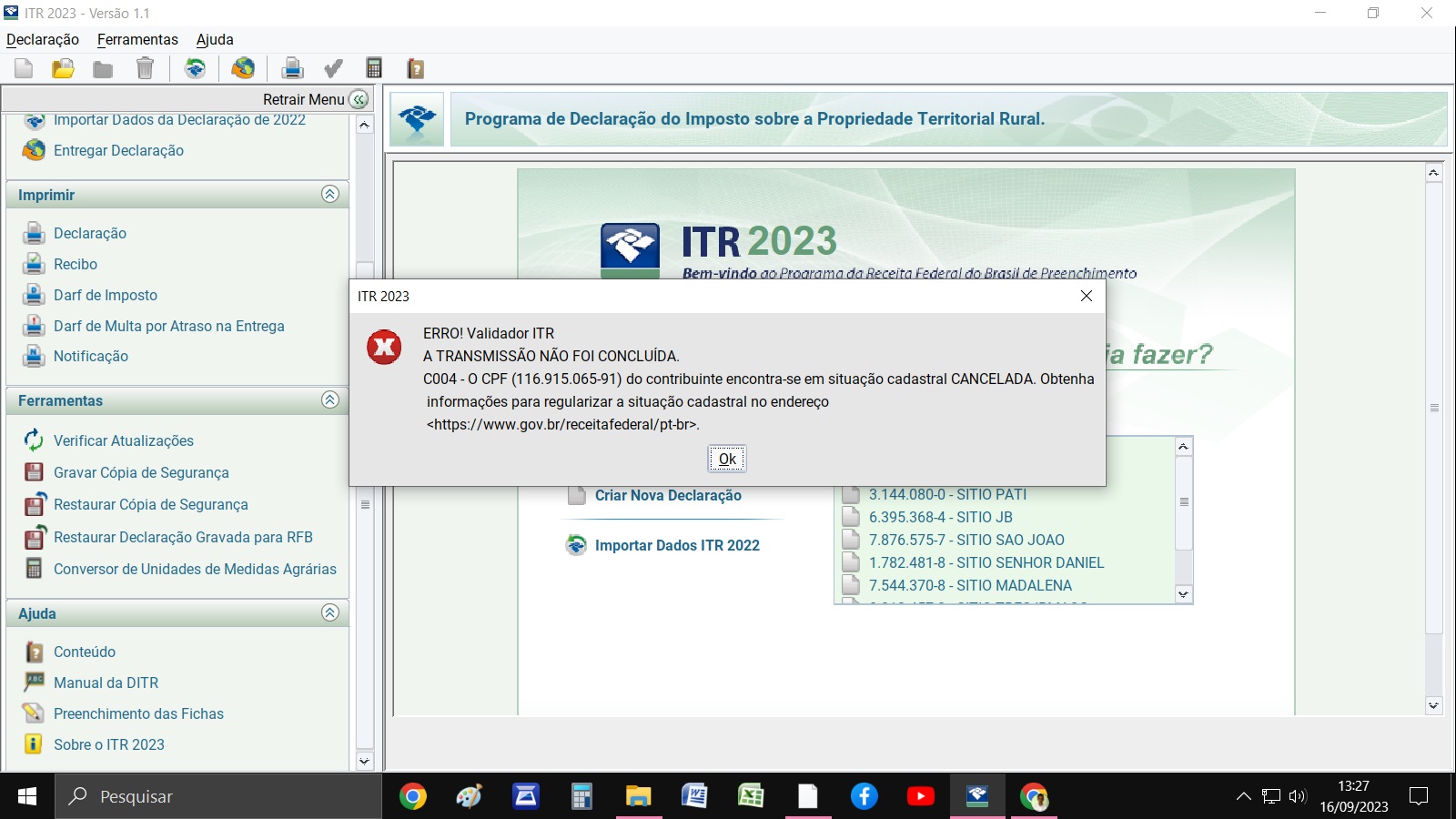
Task: Click Declaração under Imprimir
Action: tap(90, 233)
